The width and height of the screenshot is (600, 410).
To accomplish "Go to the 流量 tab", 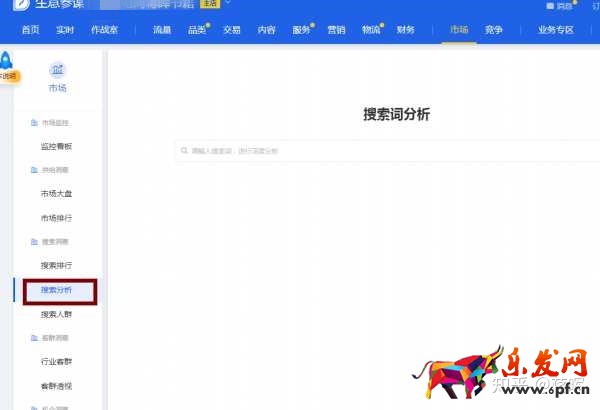I will [162, 30].
